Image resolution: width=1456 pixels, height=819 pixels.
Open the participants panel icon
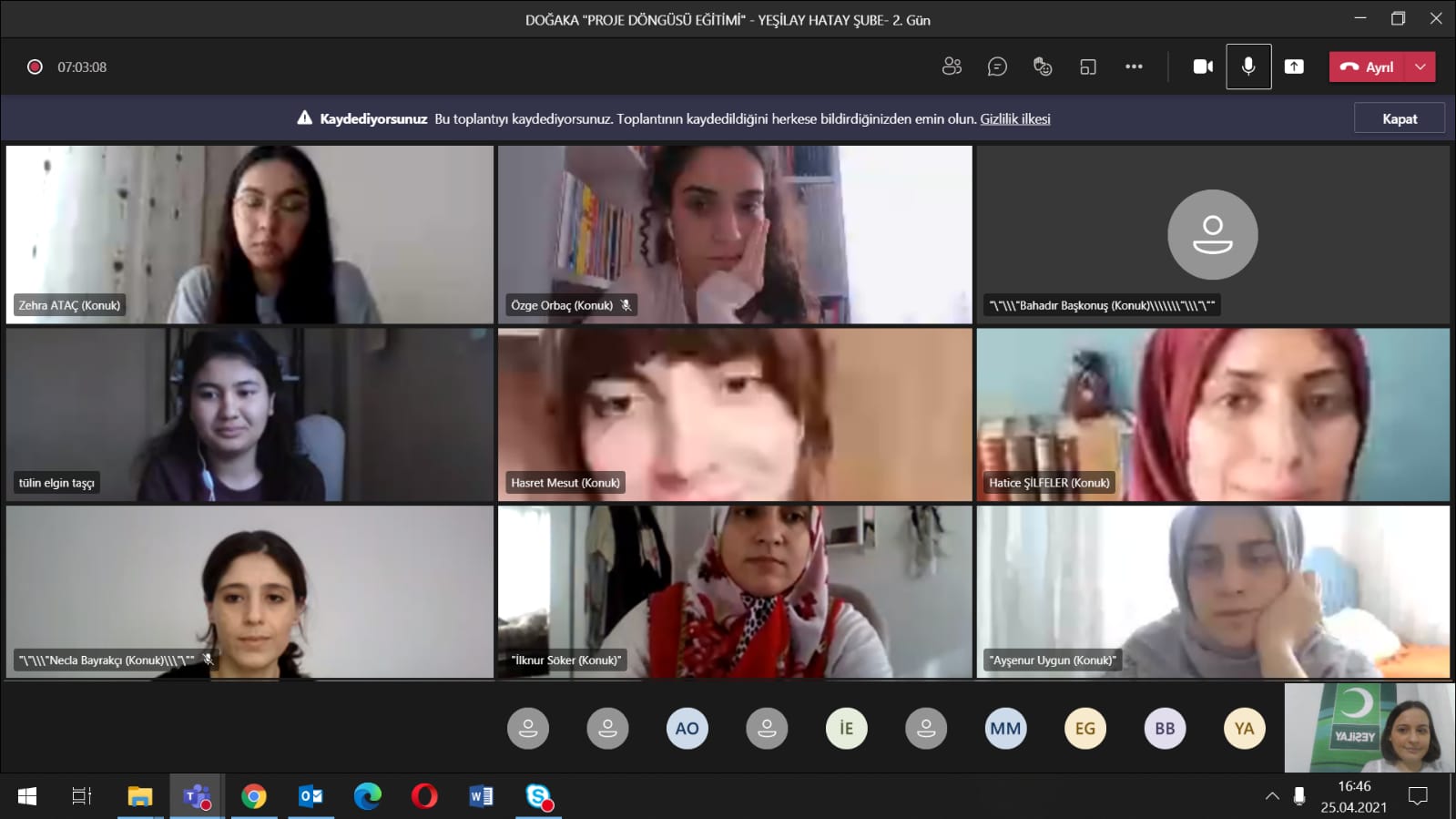(x=952, y=67)
